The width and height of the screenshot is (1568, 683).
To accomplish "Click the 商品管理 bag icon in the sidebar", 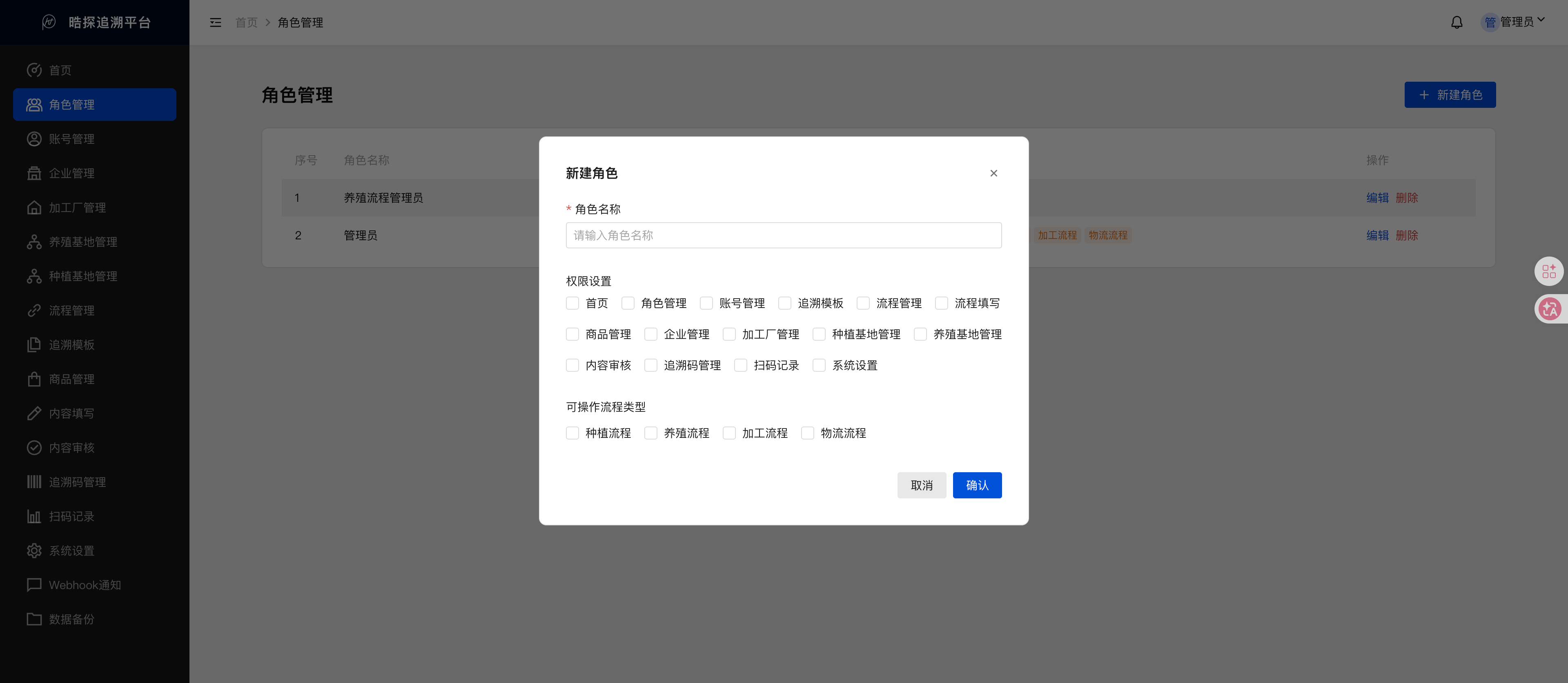I will [34, 379].
